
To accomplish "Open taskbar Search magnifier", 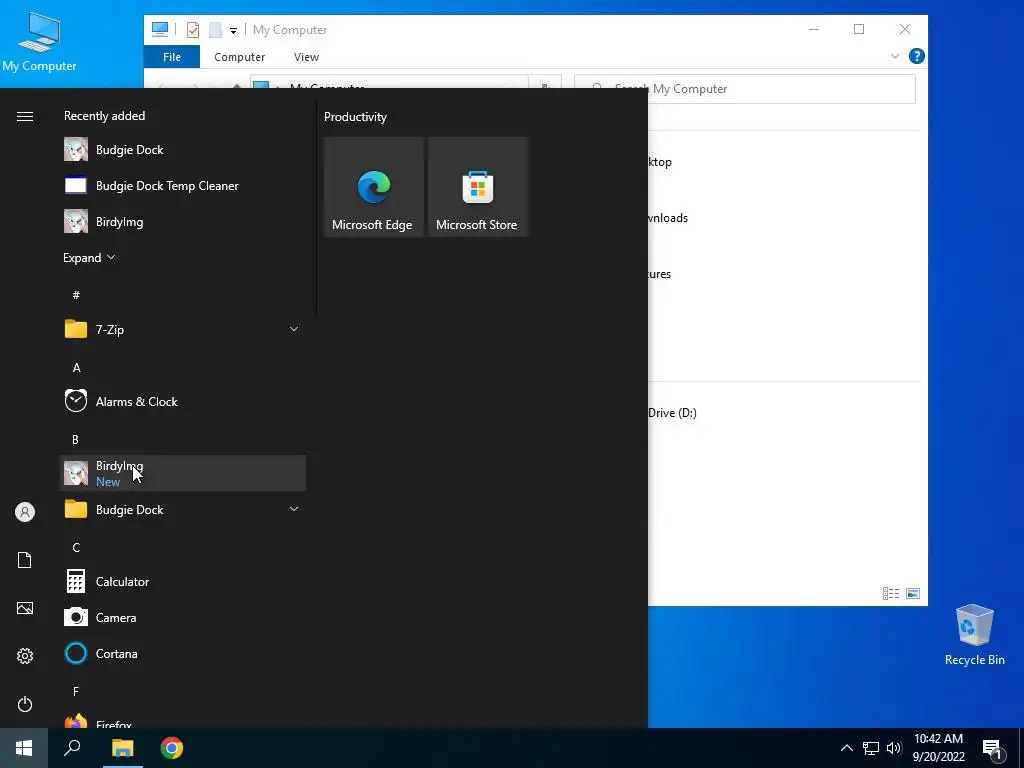I will coord(72,748).
